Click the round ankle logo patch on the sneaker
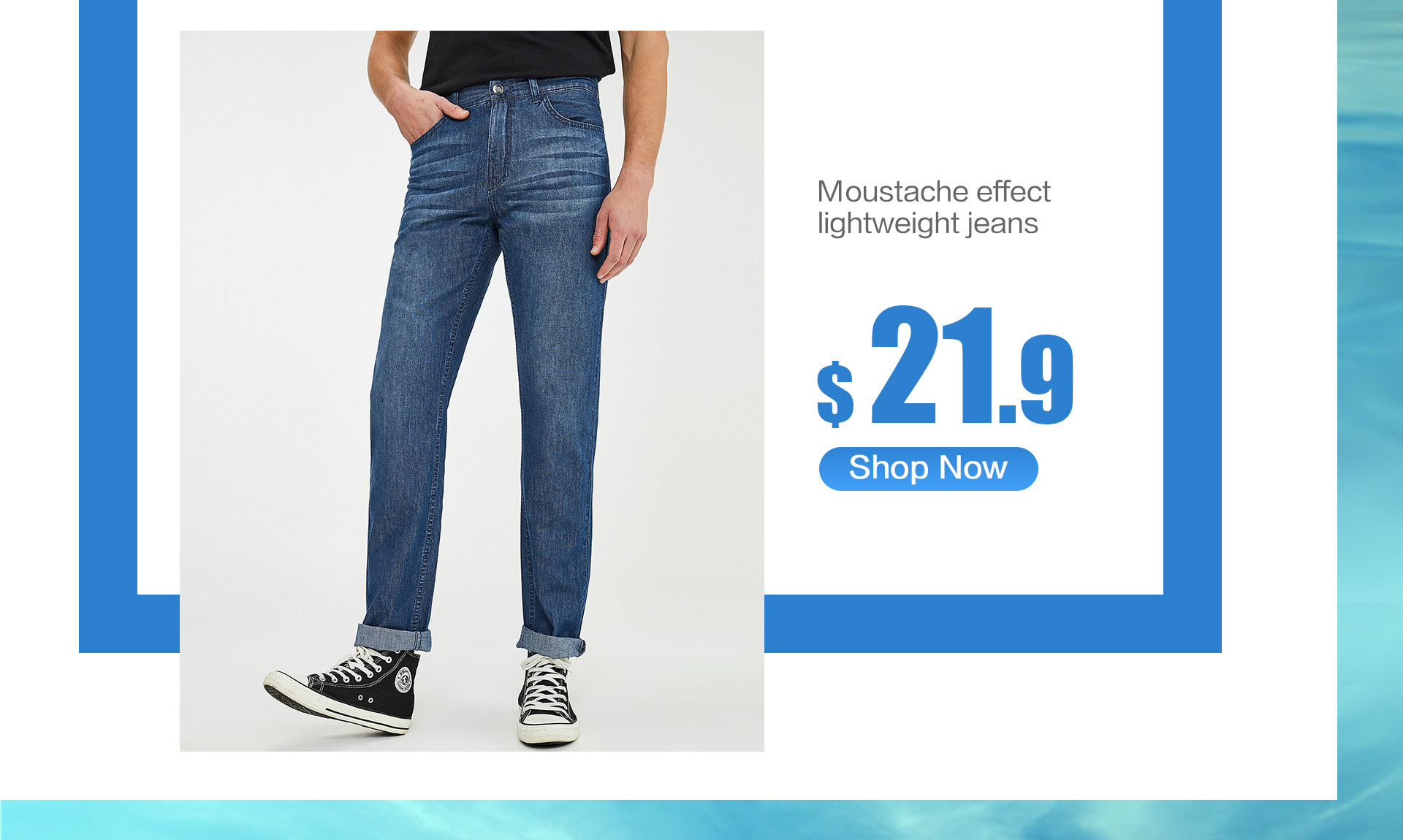The width and height of the screenshot is (1403, 840). 403,680
